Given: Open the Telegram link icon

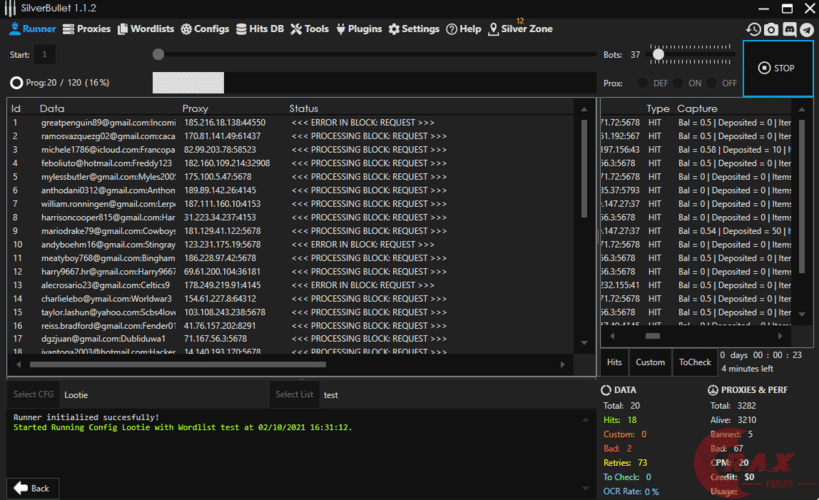Looking at the screenshot, I should pos(807,30).
